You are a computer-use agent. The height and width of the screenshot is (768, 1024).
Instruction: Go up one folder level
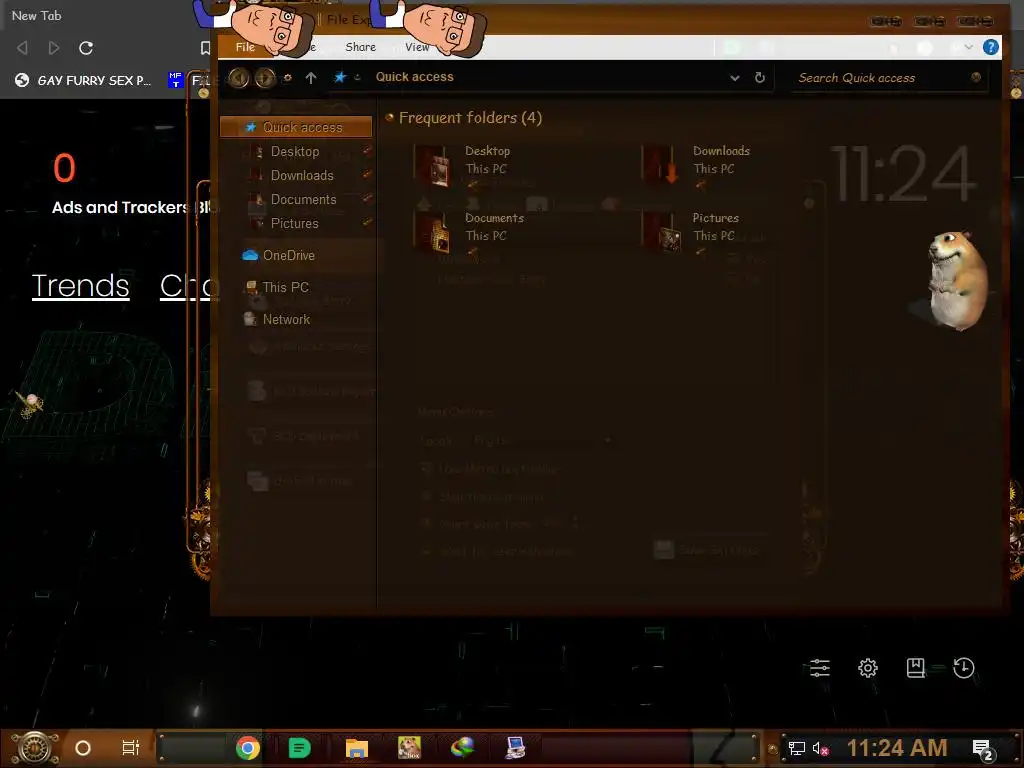click(x=311, y=78)
